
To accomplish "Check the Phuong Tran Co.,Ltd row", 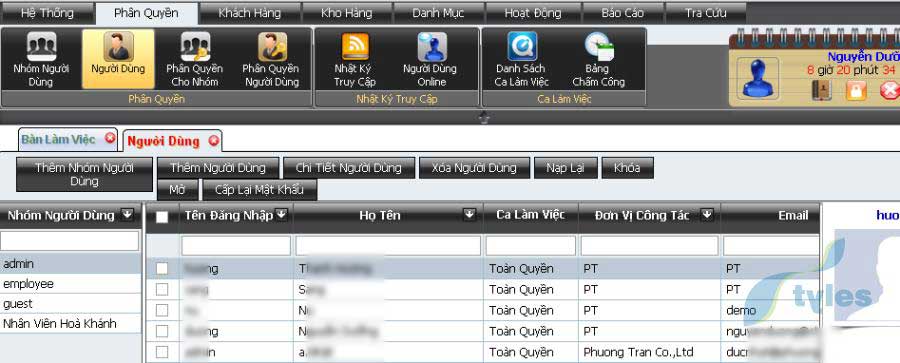I will tap(162, 352).
